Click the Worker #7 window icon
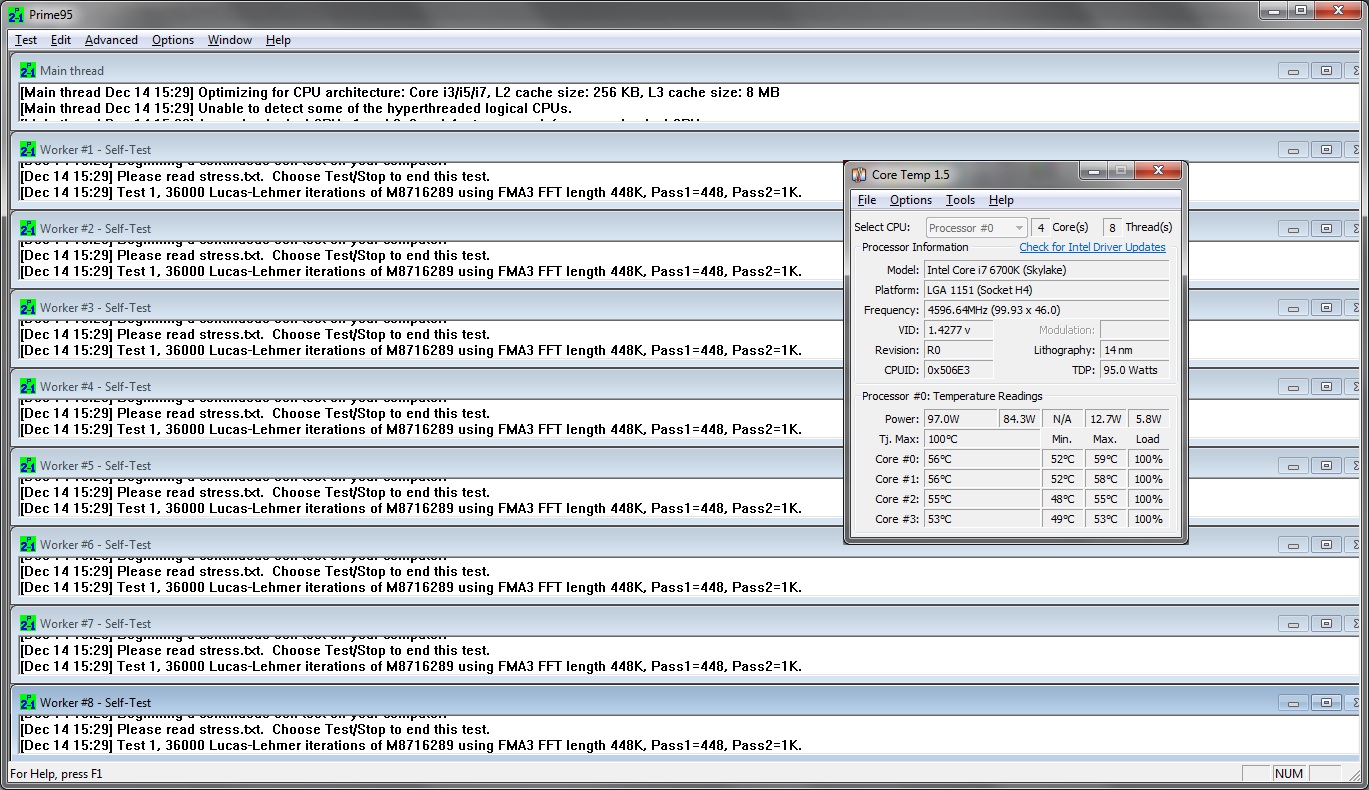The width and height of the screenshot is (1369, 790). coord(28,624)
